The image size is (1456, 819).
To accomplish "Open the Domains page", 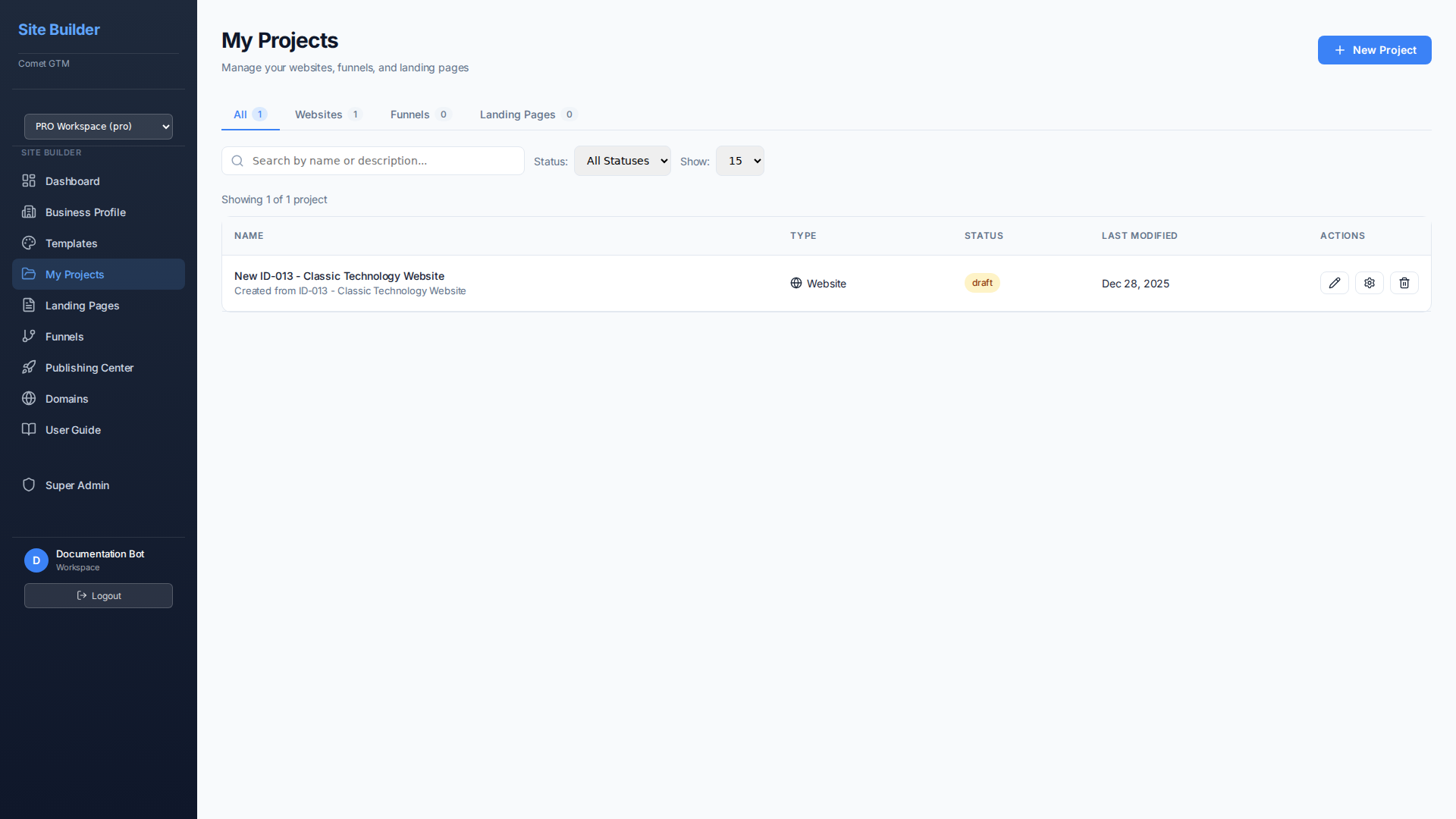I will [x=66, y=399].
